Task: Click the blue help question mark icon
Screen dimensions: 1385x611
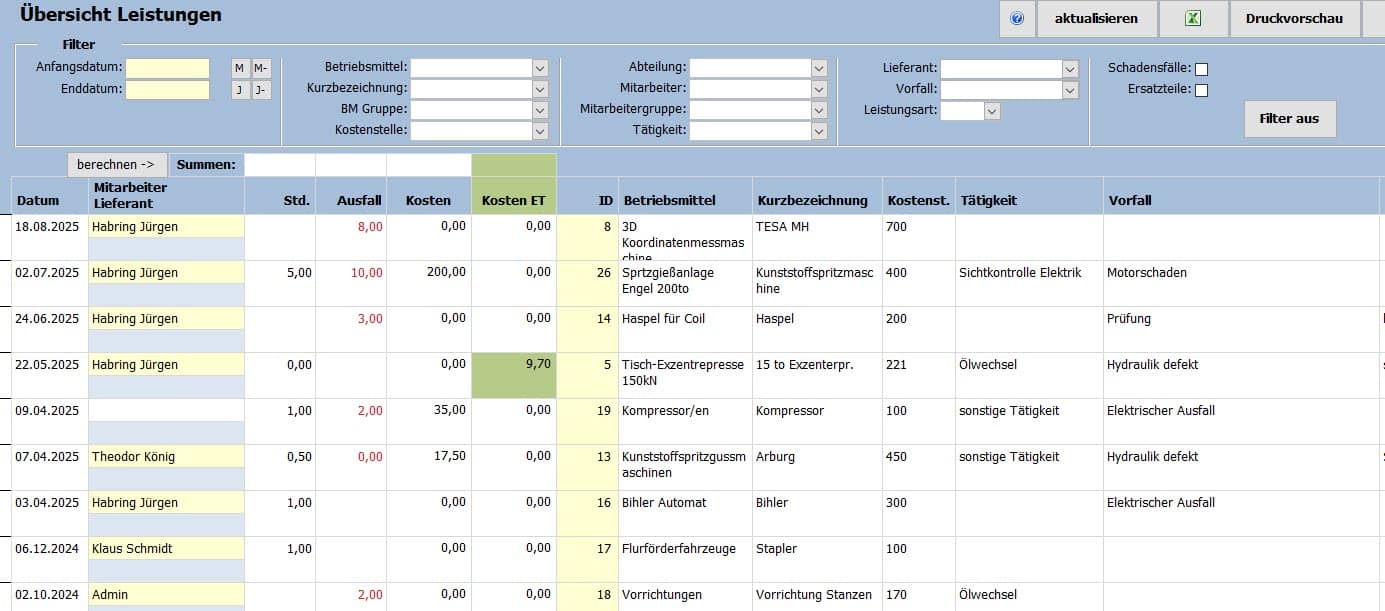Action: (x=1017, y=18)
